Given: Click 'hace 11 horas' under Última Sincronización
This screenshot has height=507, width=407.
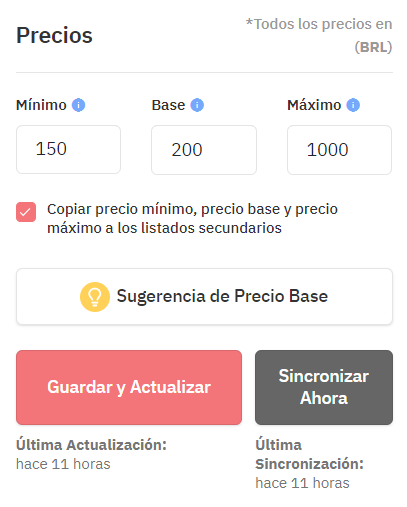Looking at the screenshot, I should (302, 483).
